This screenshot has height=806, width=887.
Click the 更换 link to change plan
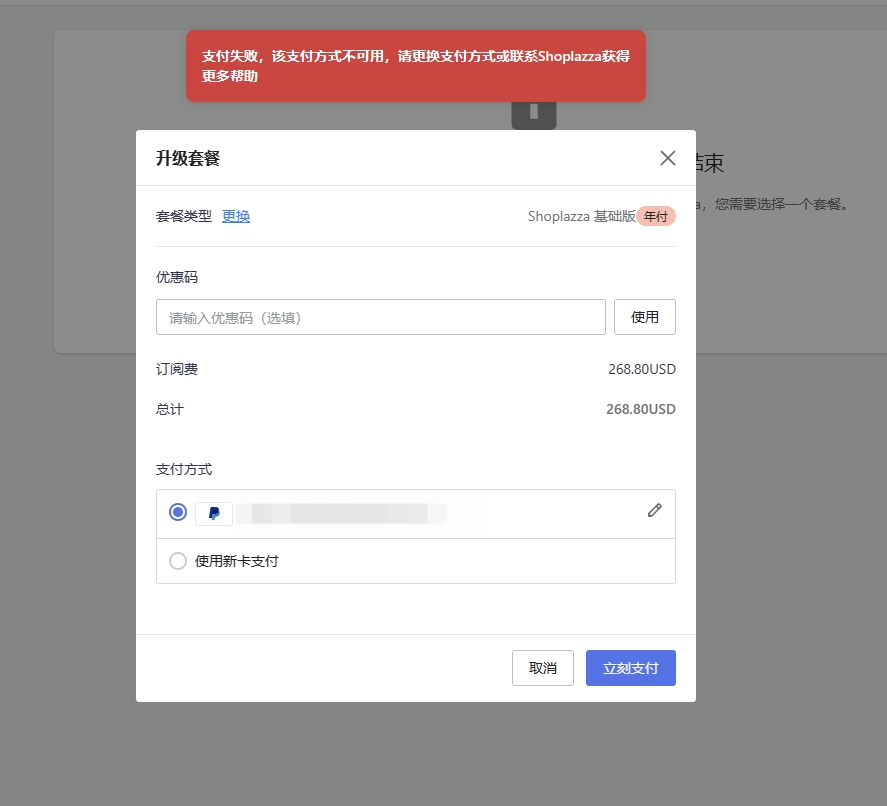pyautogui.click(x=236, y=216)
